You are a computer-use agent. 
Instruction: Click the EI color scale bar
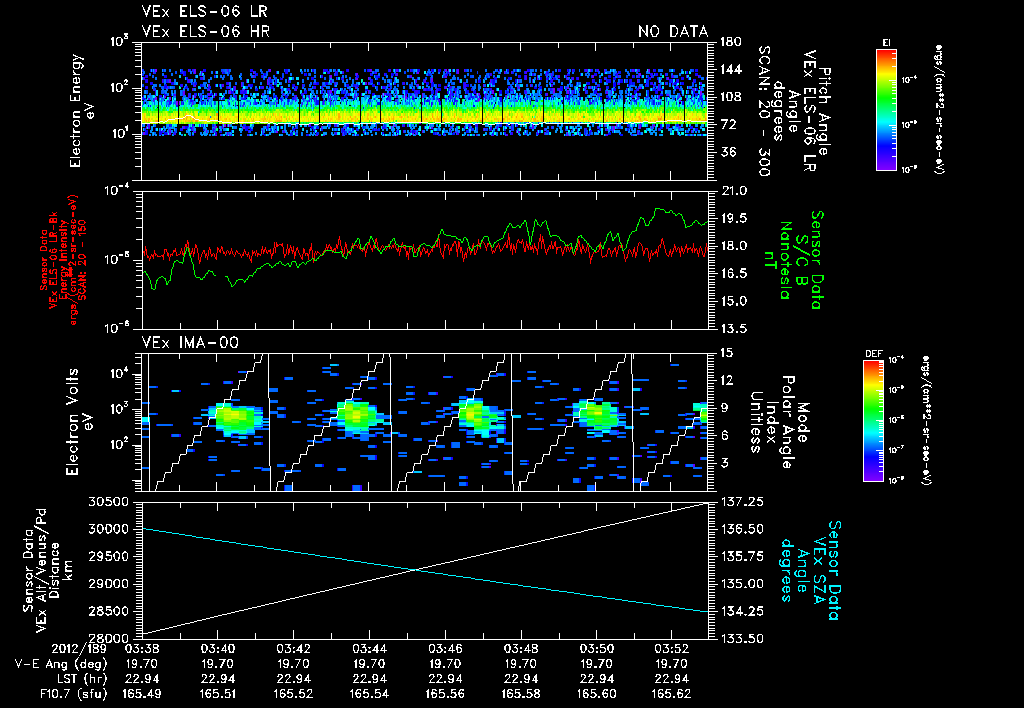(x=886, y=109)
